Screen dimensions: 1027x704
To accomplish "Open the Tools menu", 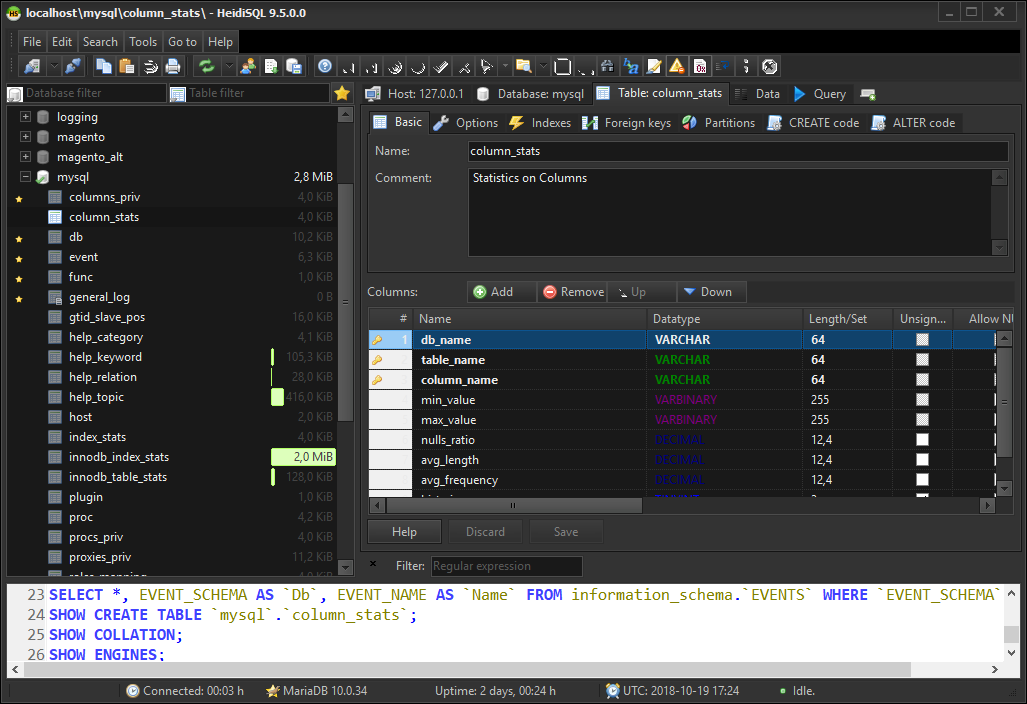I will tap(143, 42).
